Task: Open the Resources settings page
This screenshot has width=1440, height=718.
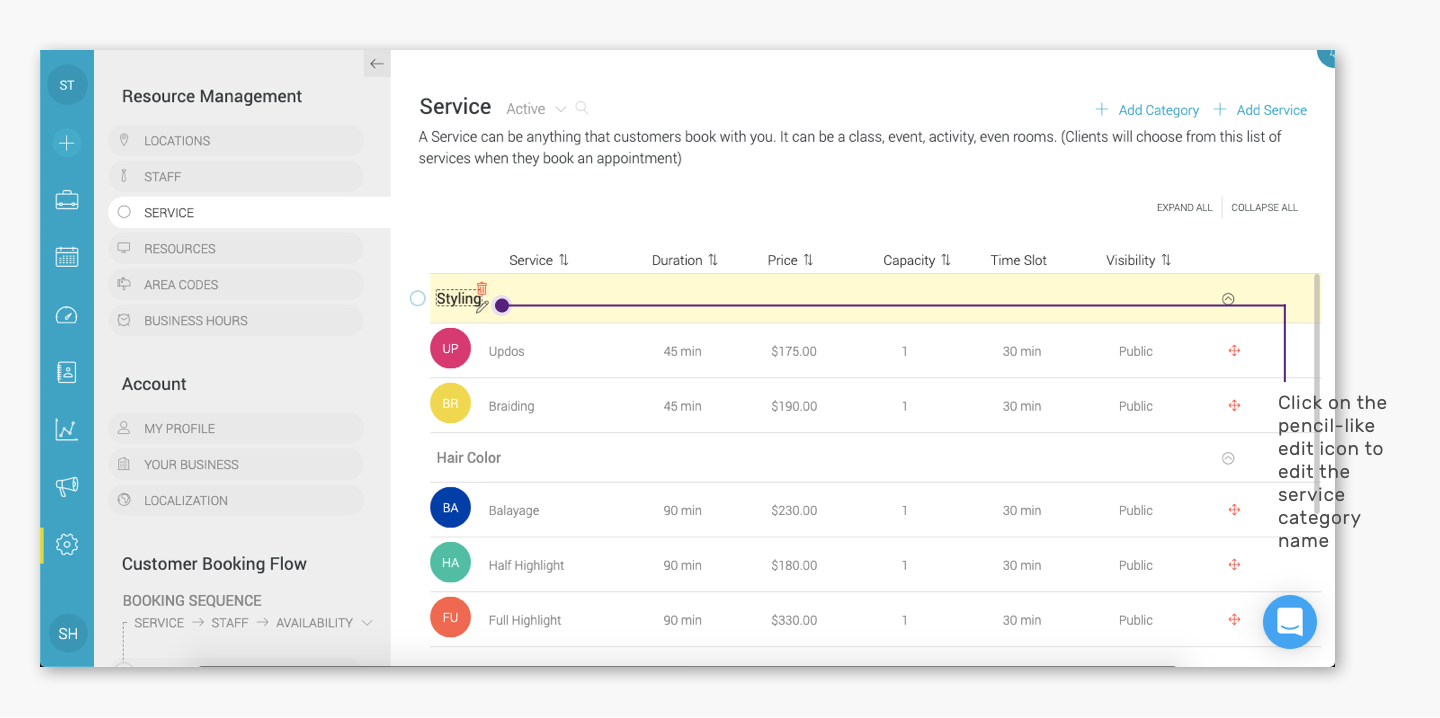Action: [236, 249]
